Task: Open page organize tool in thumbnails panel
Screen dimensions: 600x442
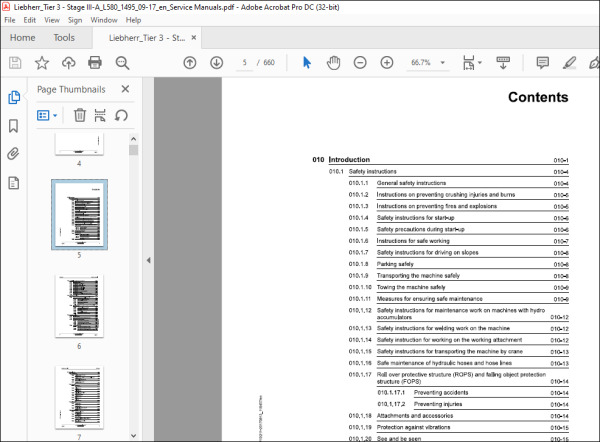Action: coord(100,115)
